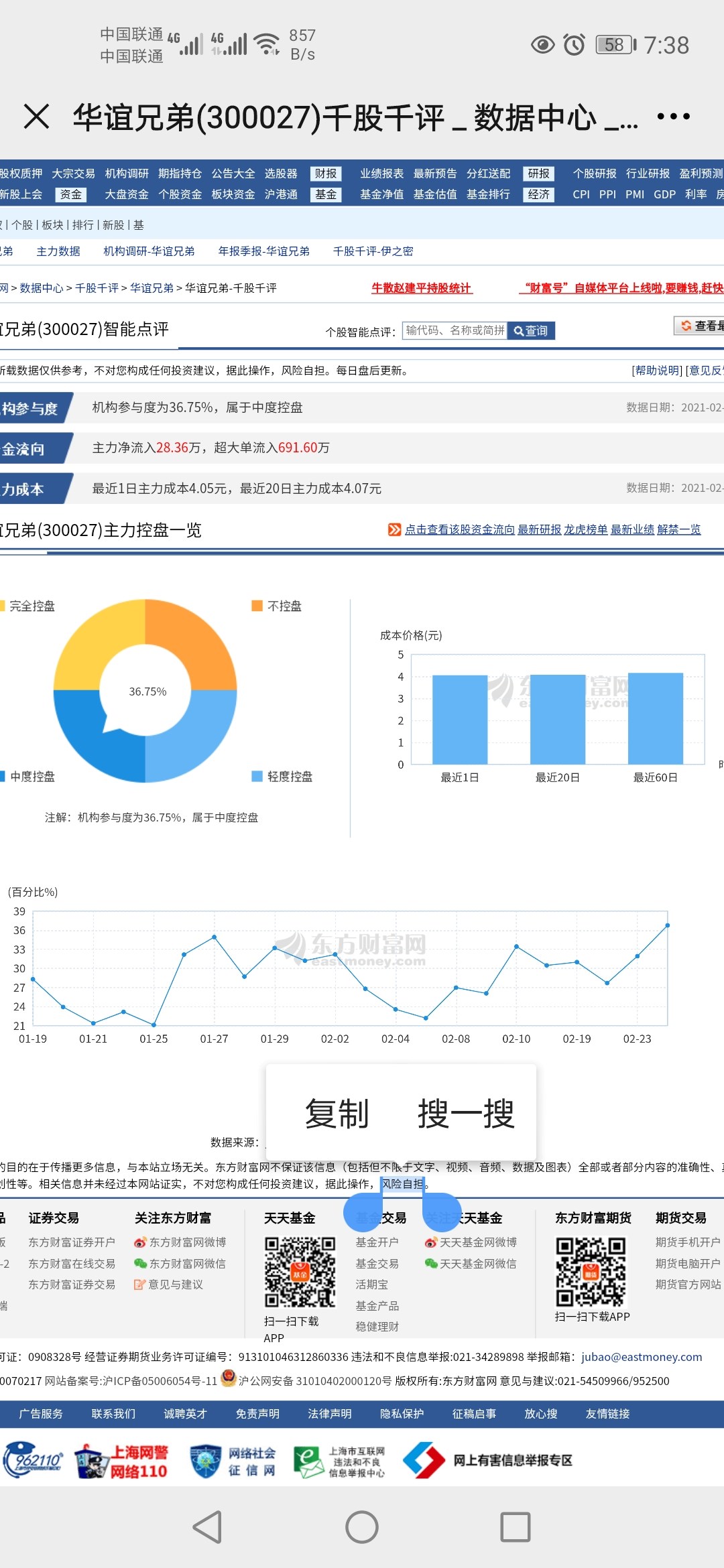The width and height of the screenshot is (724, 1568).
Task: Click WeChat icon next to 东方财富网微信
Action: (140, 1264)
